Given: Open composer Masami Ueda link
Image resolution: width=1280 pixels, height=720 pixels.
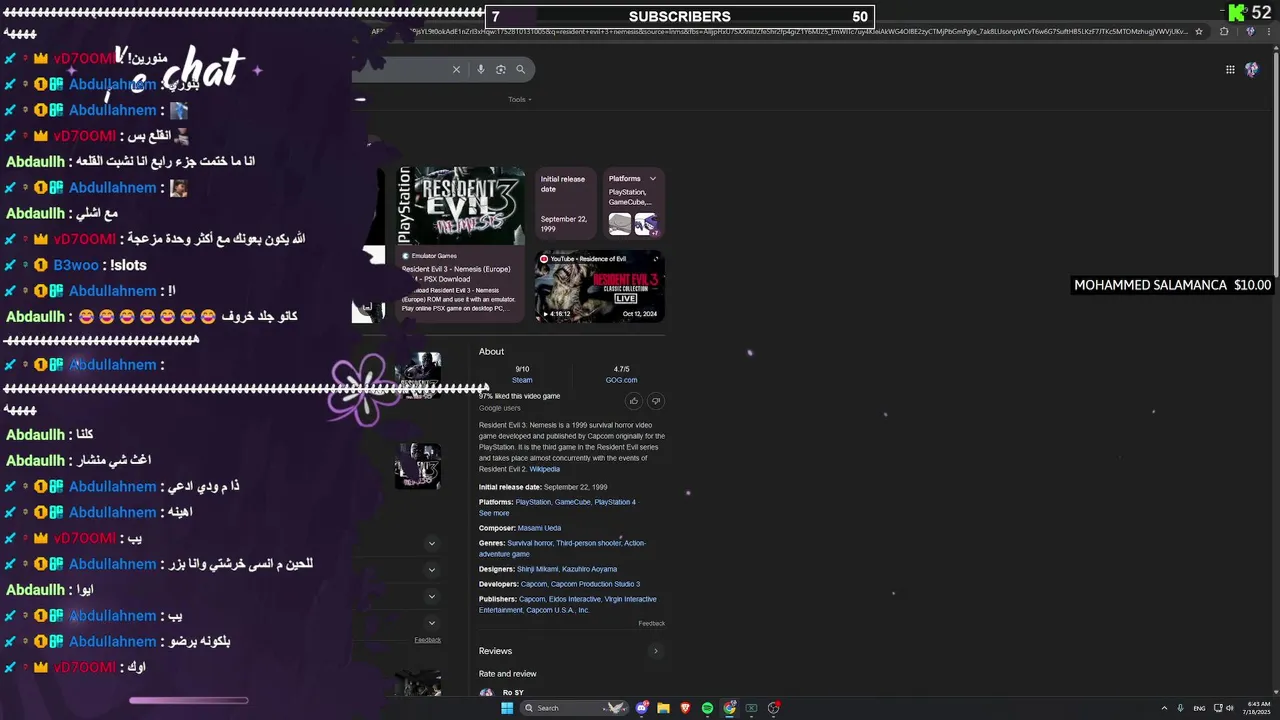Looking at the screenshot, I should point(539,528).
